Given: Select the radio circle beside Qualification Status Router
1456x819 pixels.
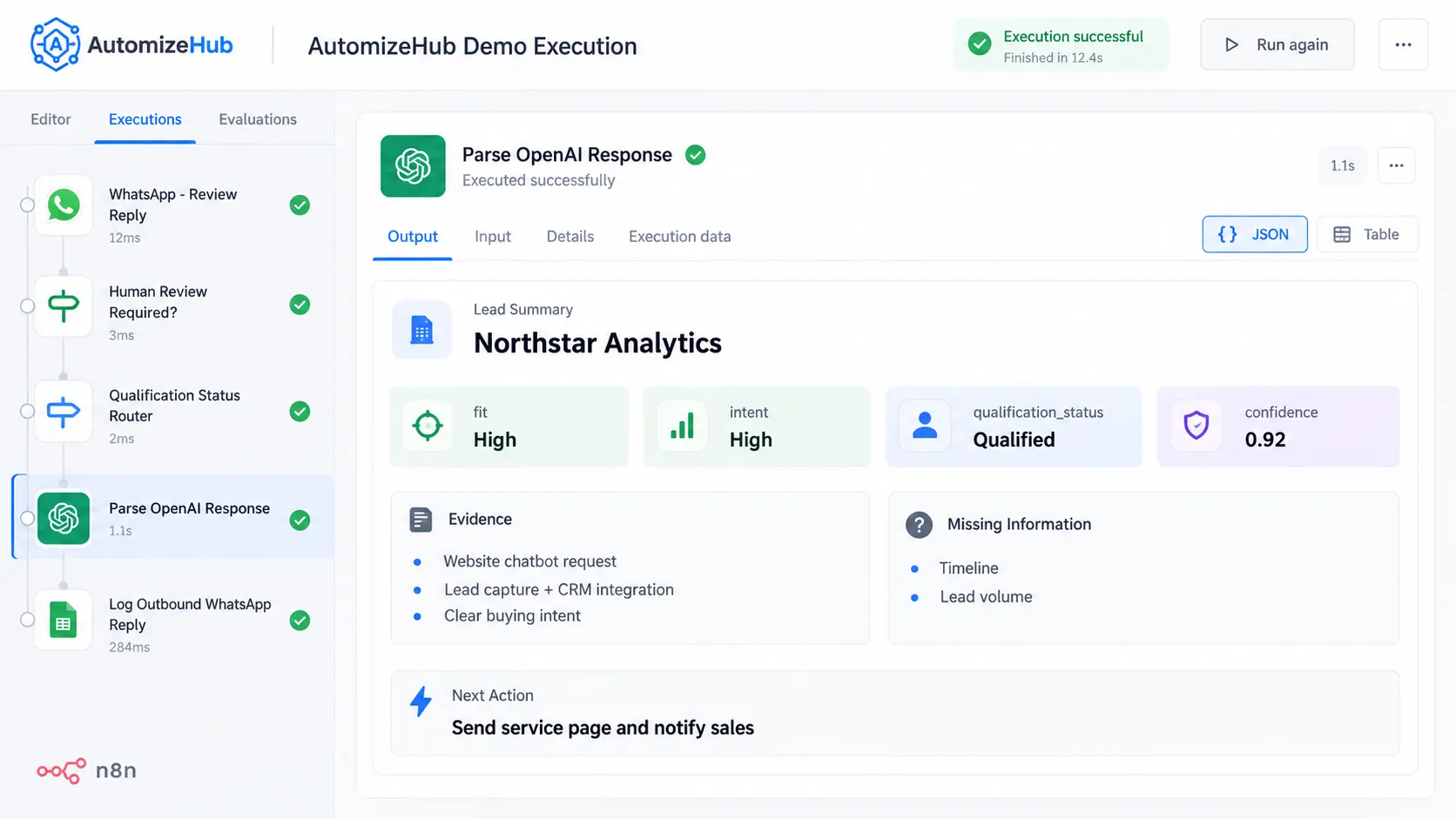Looking at the screenshot, I should click(27, 411).
